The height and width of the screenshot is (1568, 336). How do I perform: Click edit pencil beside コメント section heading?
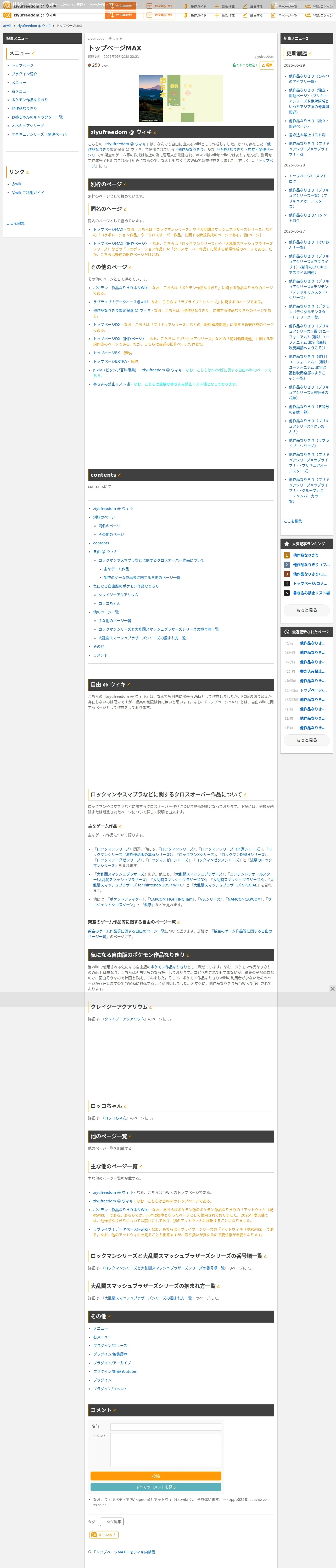114,1410
